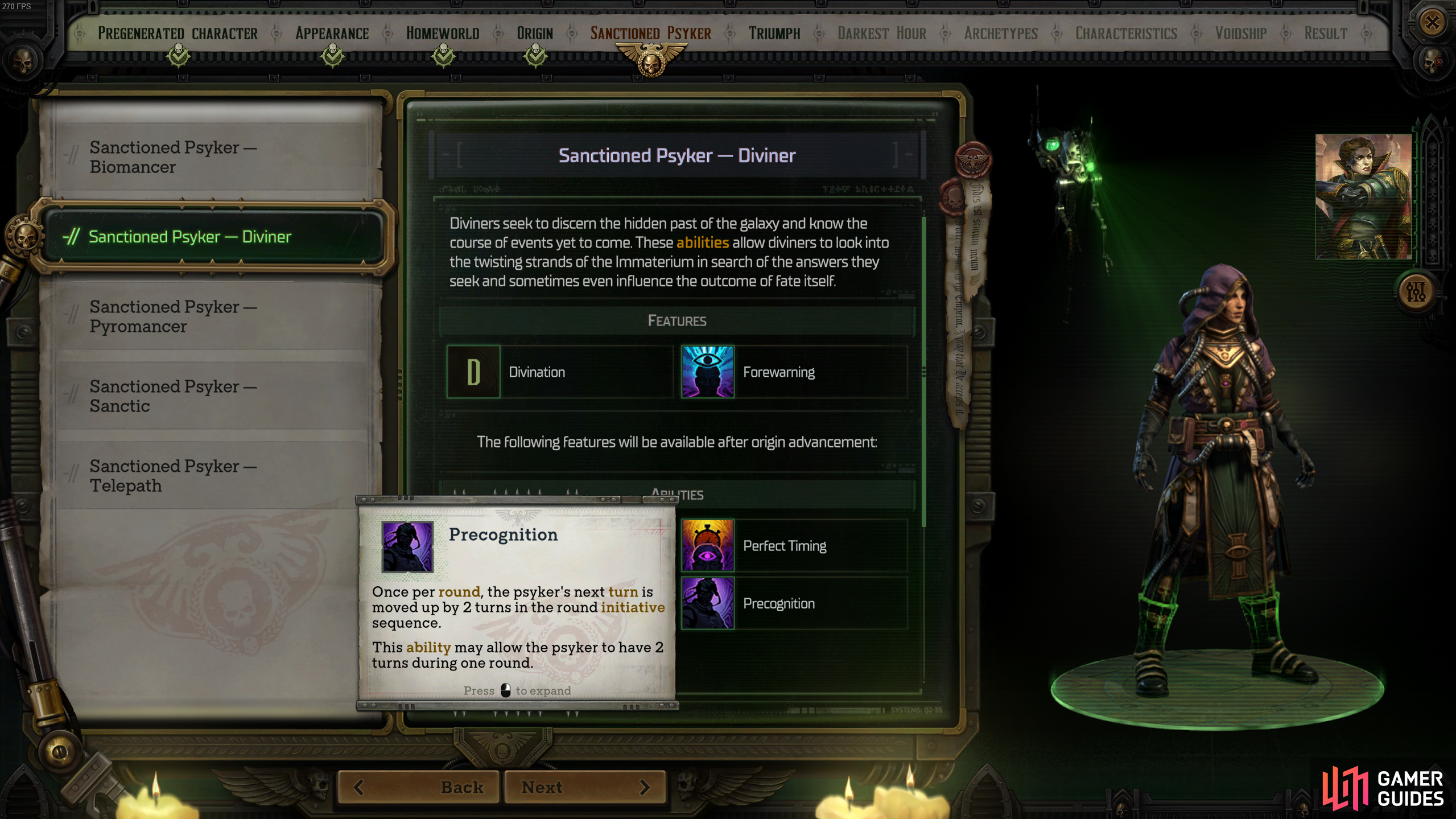The height and width of the screenshot is (819, 1456).
Task: Open the visual settings sliders icon
Action: coord(1416,291)
